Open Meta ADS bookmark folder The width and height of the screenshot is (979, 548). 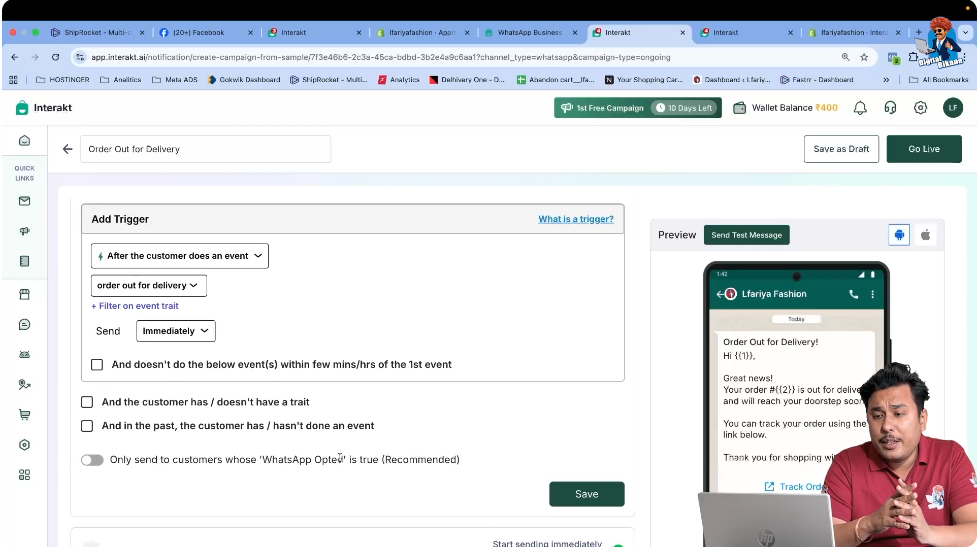click(175, 80)
